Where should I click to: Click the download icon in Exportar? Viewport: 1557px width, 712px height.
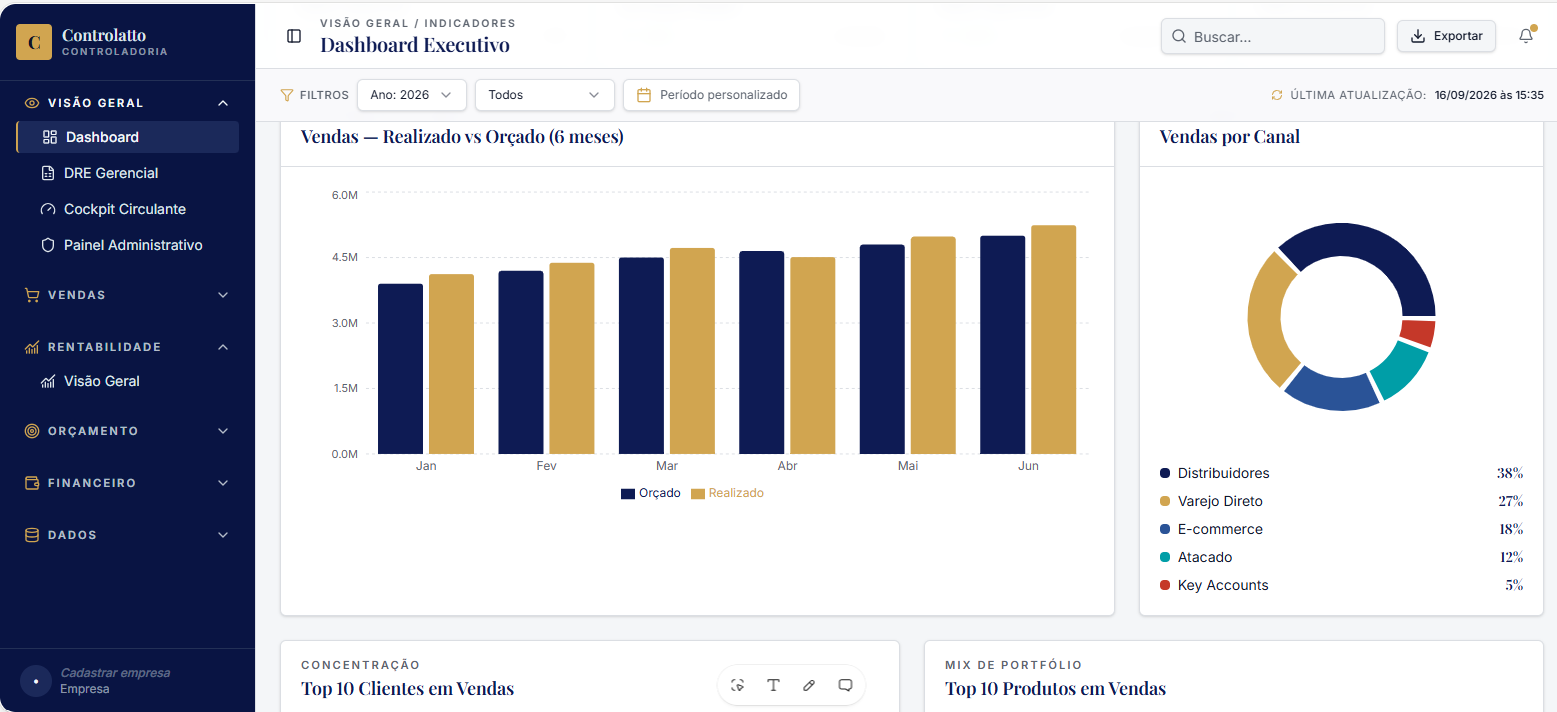coord(1417,36)
